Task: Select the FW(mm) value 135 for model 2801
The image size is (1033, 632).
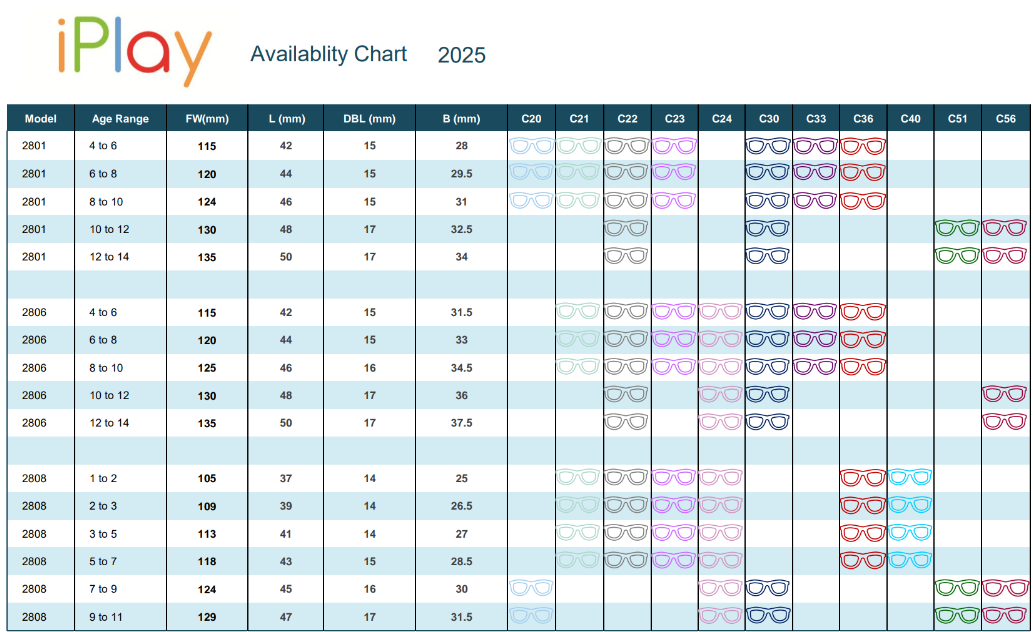Action: pos(207,257)
